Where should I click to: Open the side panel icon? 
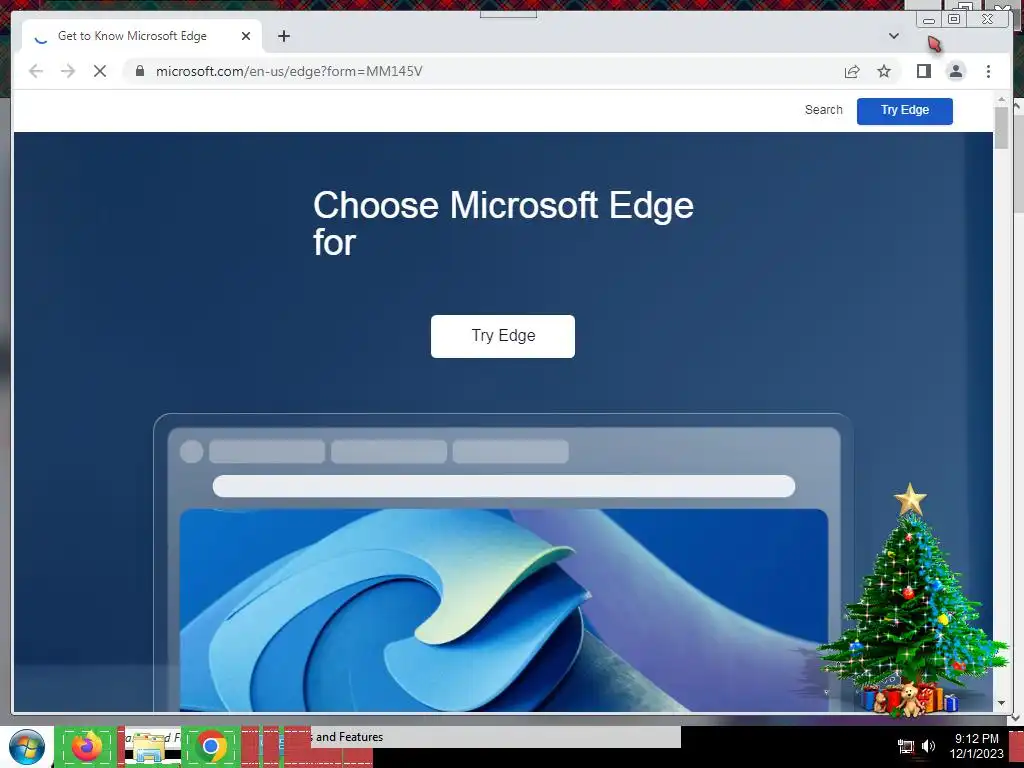[x=923, y=71]
